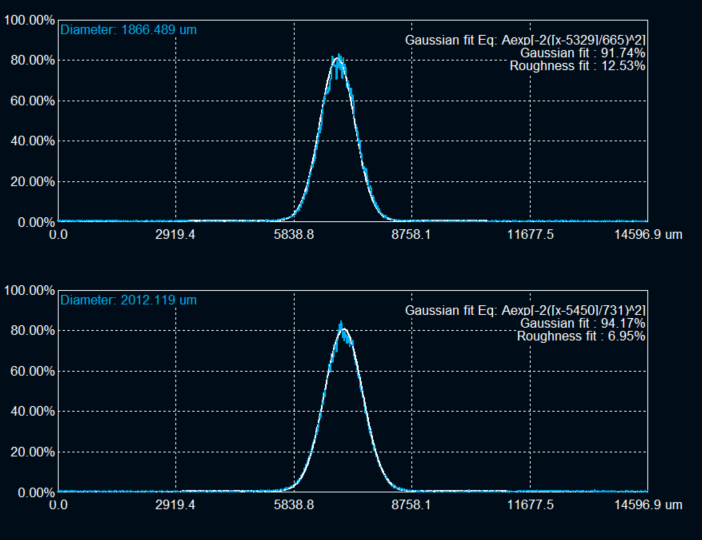Select the Gaussian fit equation with x-5329
The height and width of the screenshot is (540, 702).
coord(525,40)
